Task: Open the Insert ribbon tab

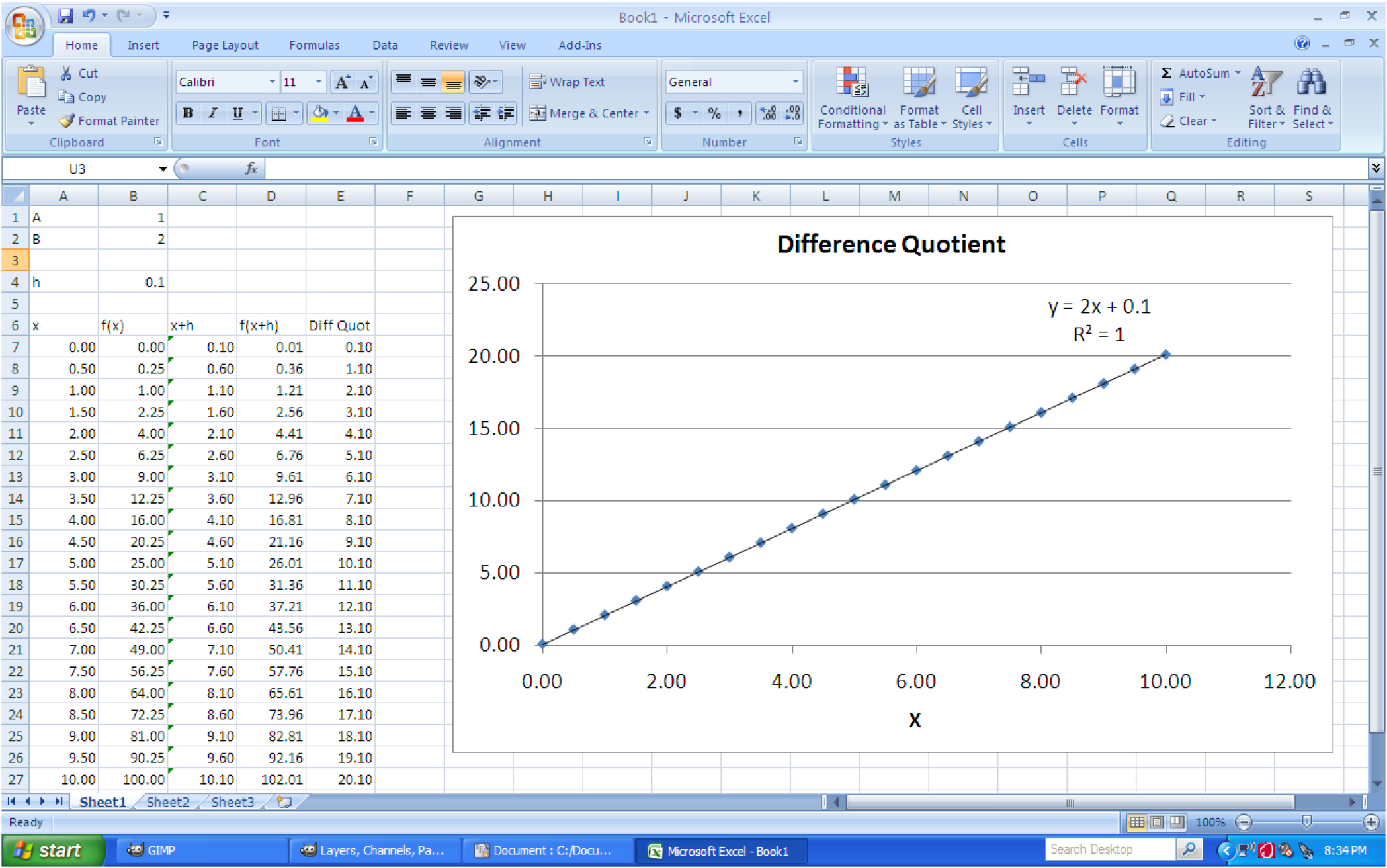Action: 143,45
